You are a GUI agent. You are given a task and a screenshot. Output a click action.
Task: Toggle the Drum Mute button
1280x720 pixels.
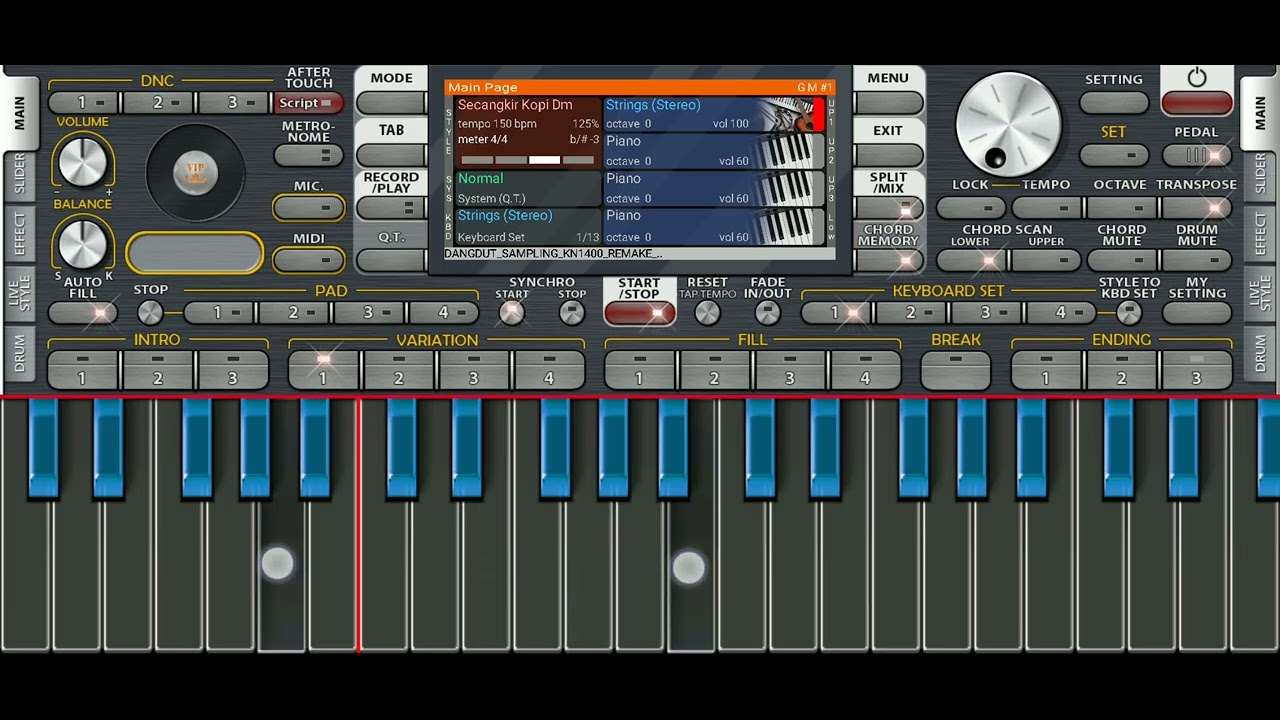(x=1196, y=260)
